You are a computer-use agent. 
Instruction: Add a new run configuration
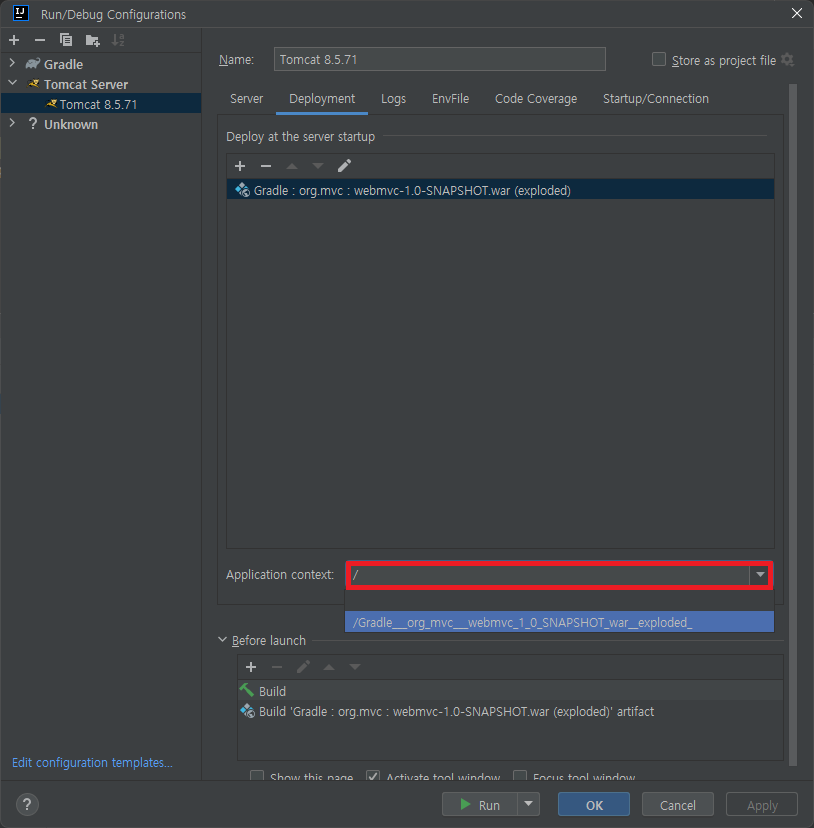click(14, 40)
